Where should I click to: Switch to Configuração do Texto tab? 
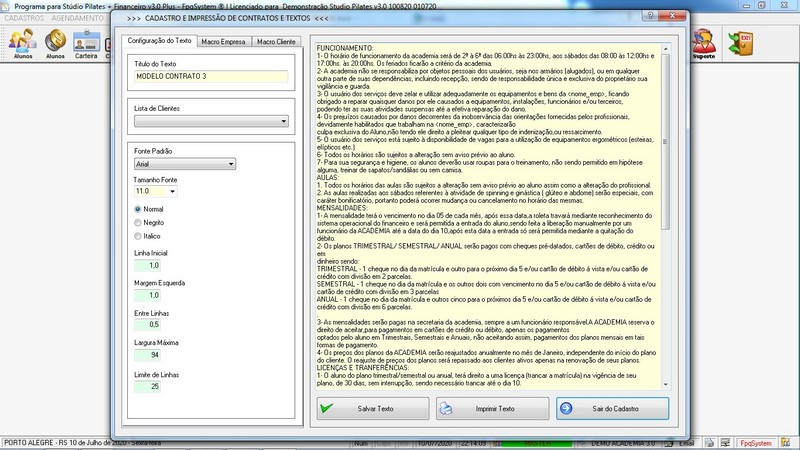click(x=159, y=40)
